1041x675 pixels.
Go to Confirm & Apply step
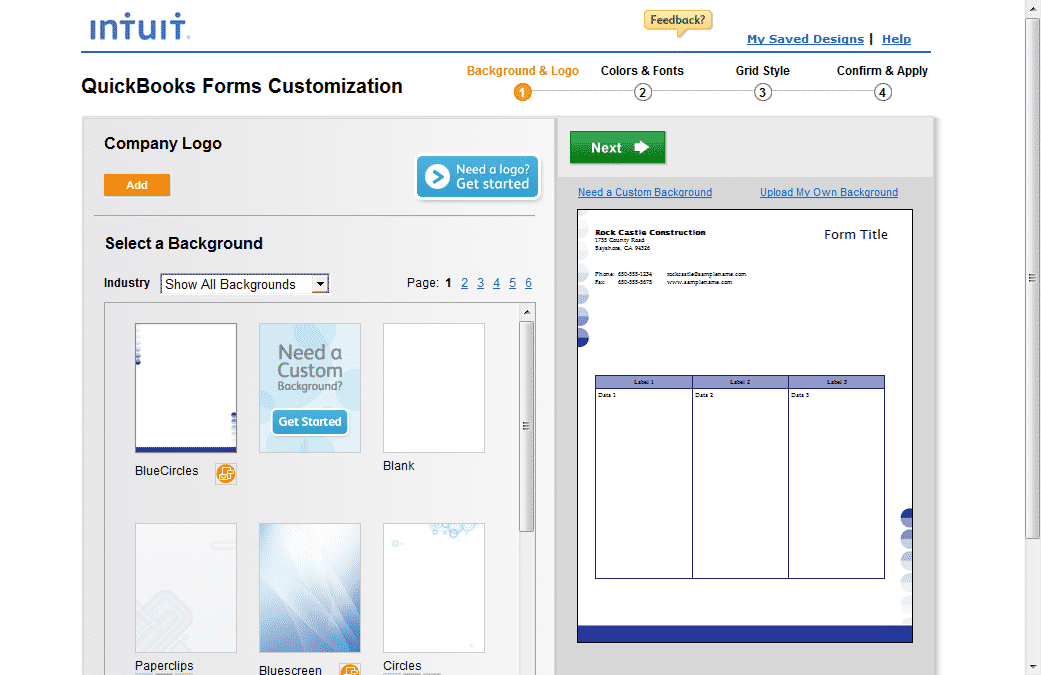882,70
